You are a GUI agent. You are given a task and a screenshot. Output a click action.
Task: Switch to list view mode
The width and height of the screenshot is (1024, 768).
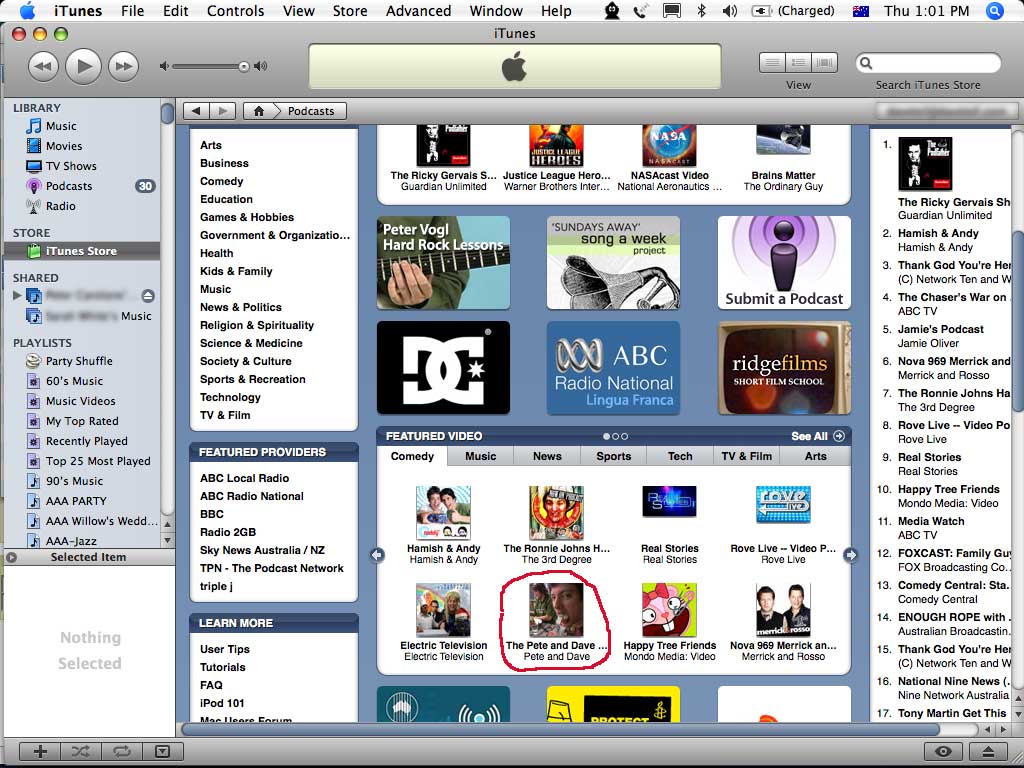[x=773, y=63]
